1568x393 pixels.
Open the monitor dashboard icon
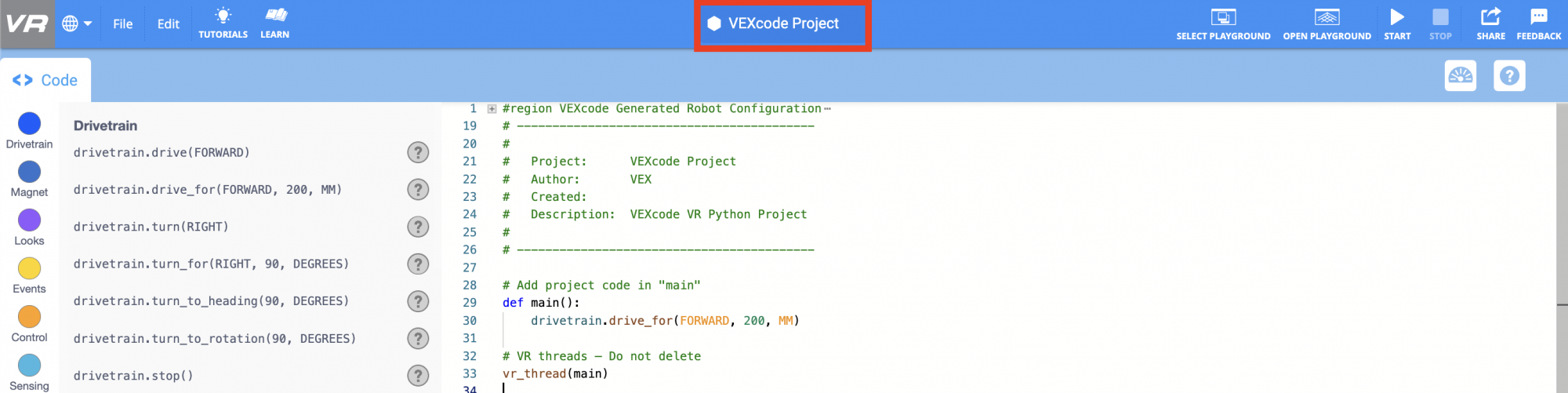[1461, 76]
